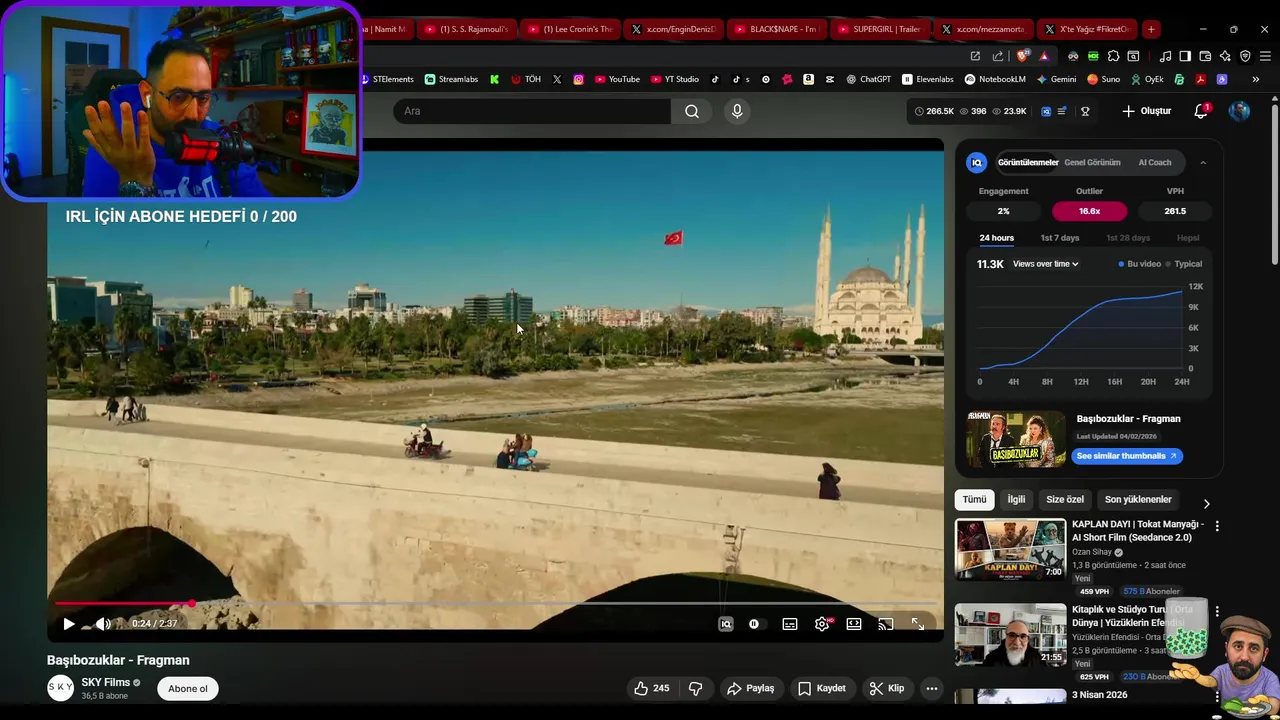The image size is (1280, 720).
Task: Open a new browser tab with the plus button
Action: coord(1151,29)
